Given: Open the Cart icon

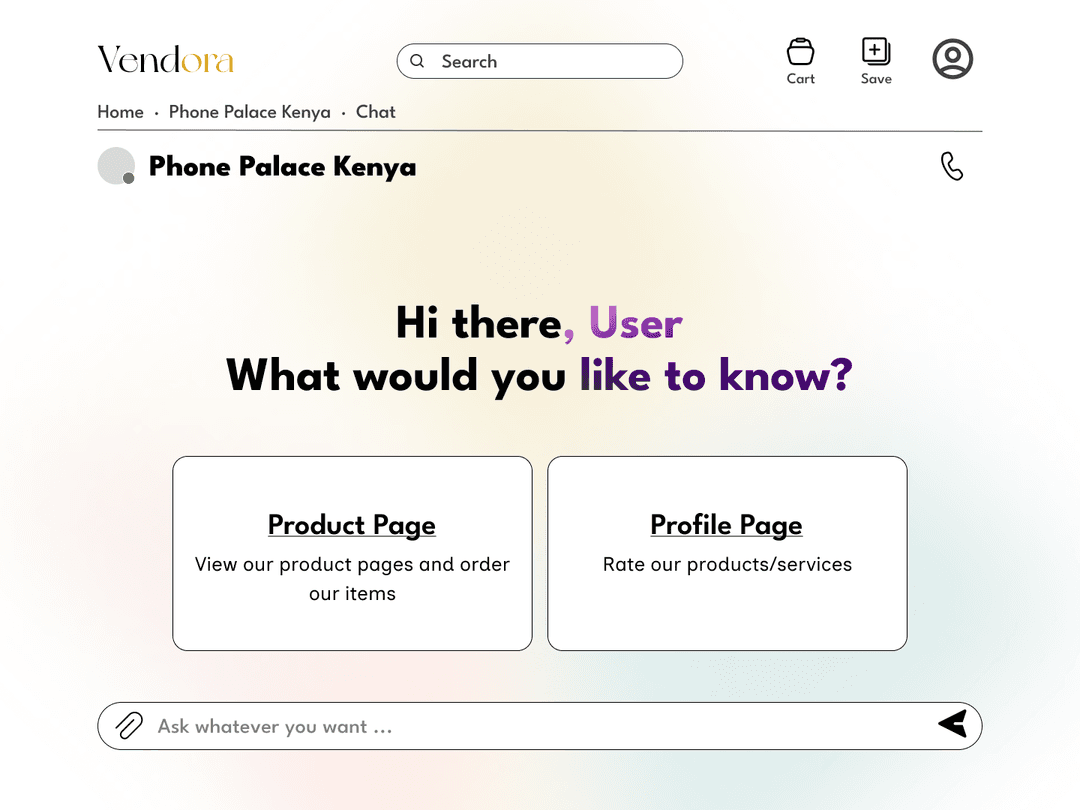Looking at the screenshot, I should coord(800,52).
